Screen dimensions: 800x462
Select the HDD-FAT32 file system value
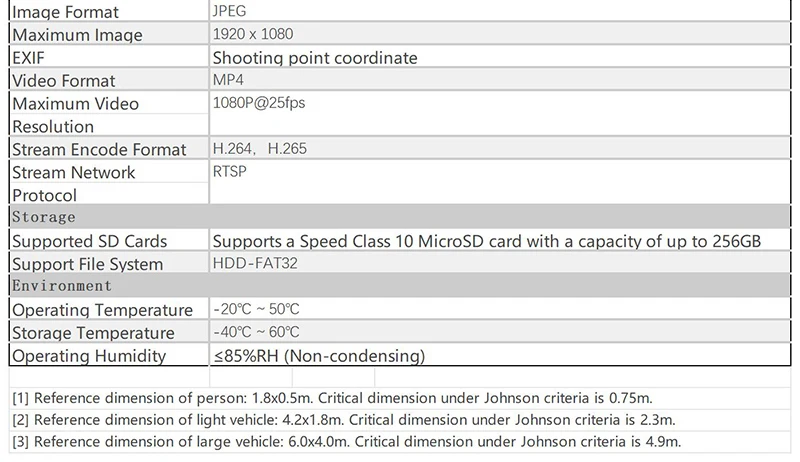click(x=255, y=263)
